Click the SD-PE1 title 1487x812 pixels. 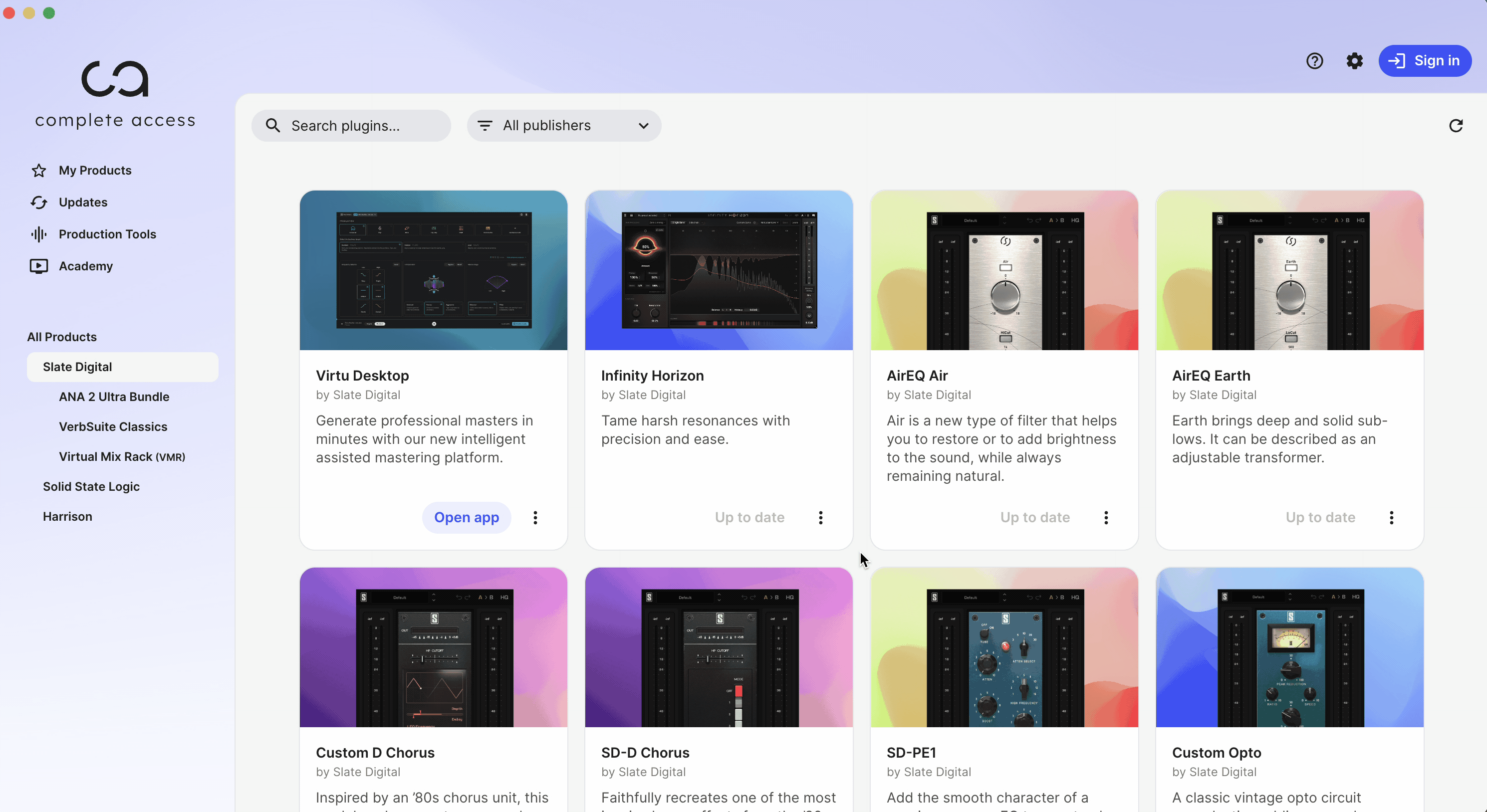click(x=912, y=753)
